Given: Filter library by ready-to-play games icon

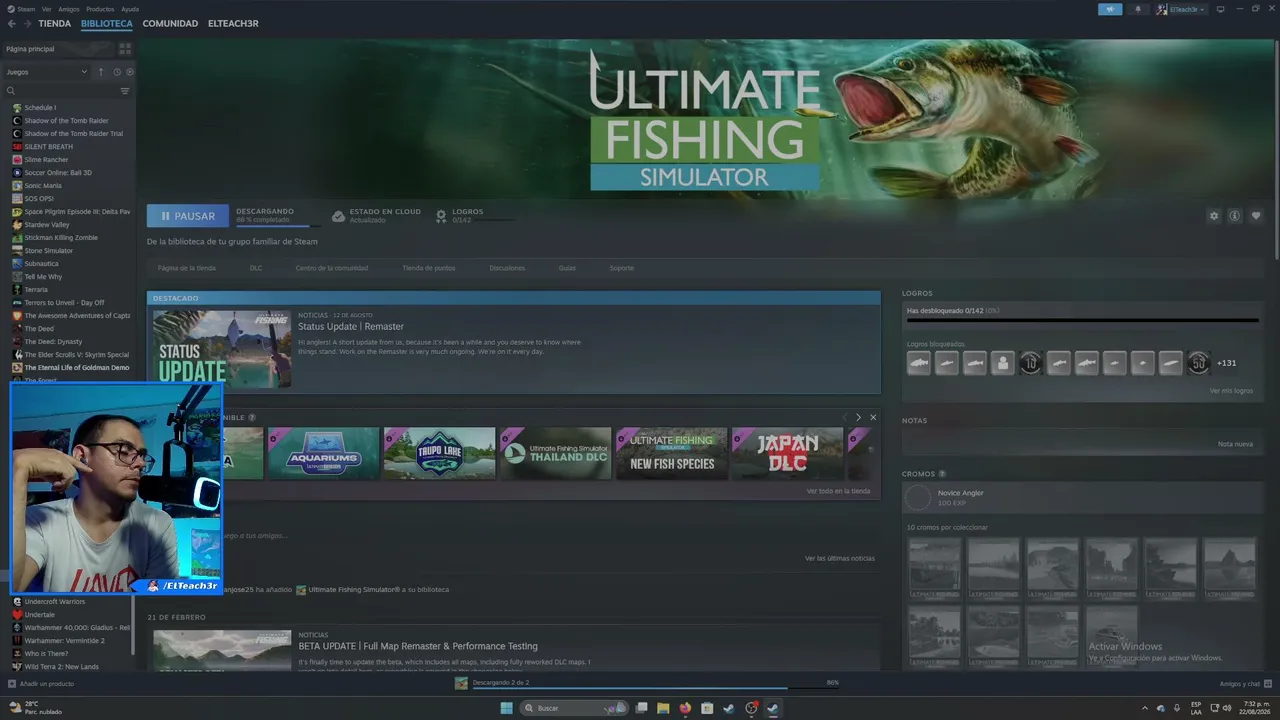Looking at the screenshot, I should [130, 72].
